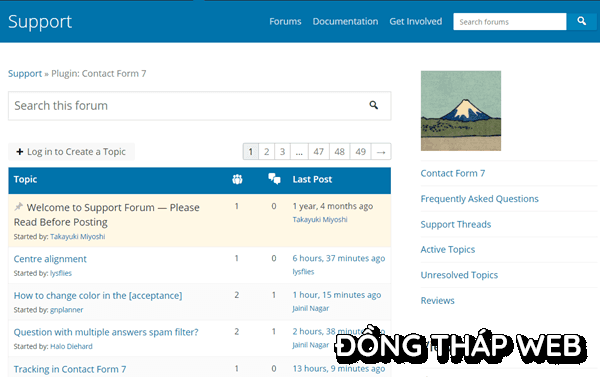Click the header search magnifier button
The height and width of the screenshot is (377, 600).
pyautogui.click(x=582, y=21)
